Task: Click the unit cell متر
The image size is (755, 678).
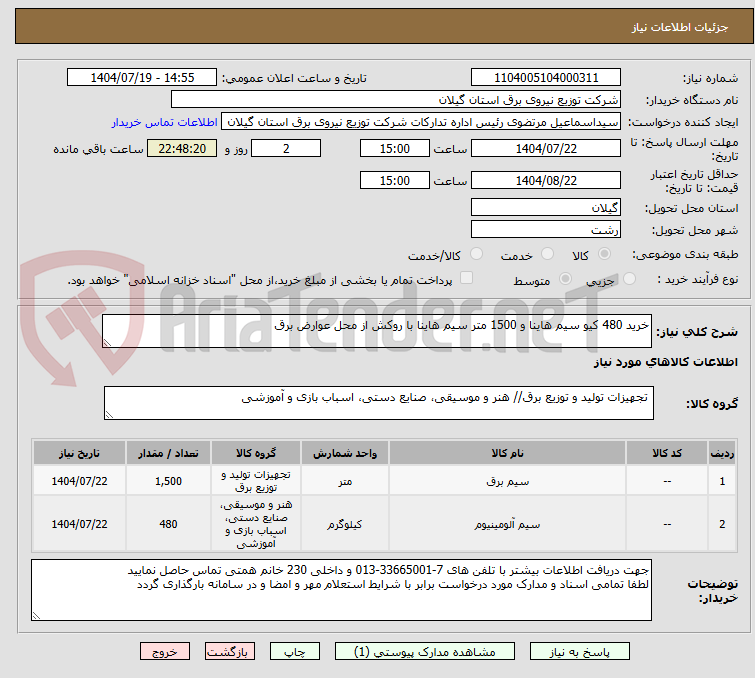Action: 345,481
